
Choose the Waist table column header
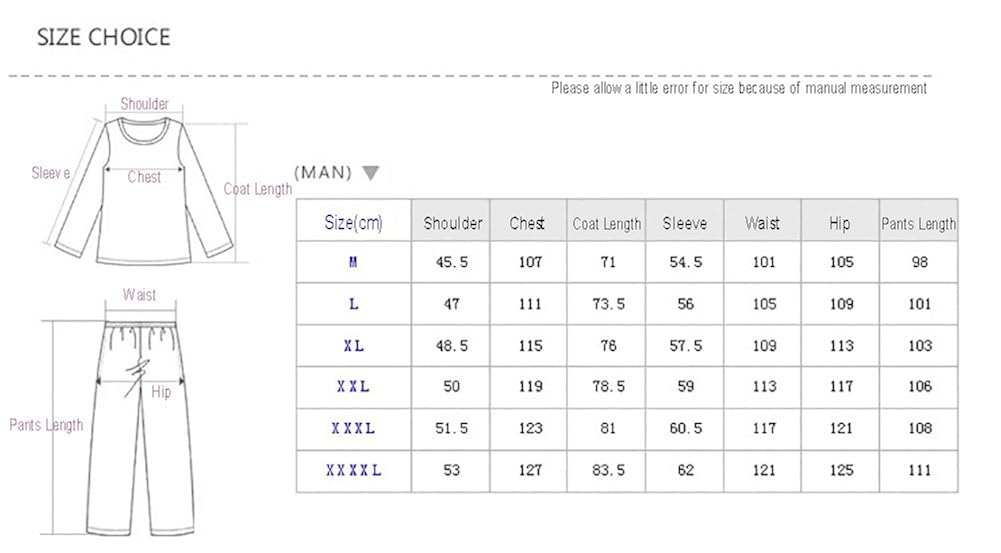[762, 223]
